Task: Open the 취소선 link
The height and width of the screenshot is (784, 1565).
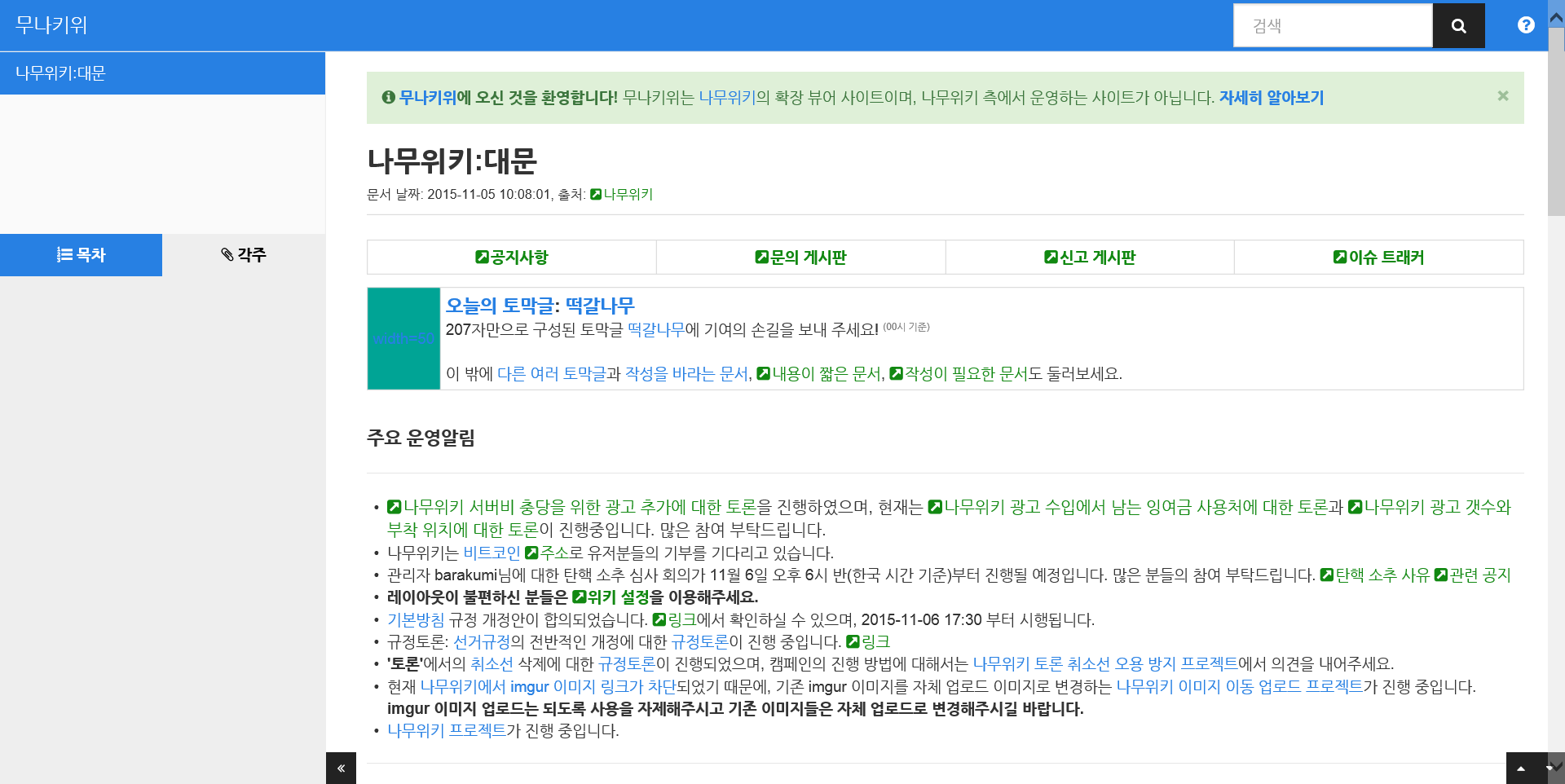Action: (x=492, y=663)
